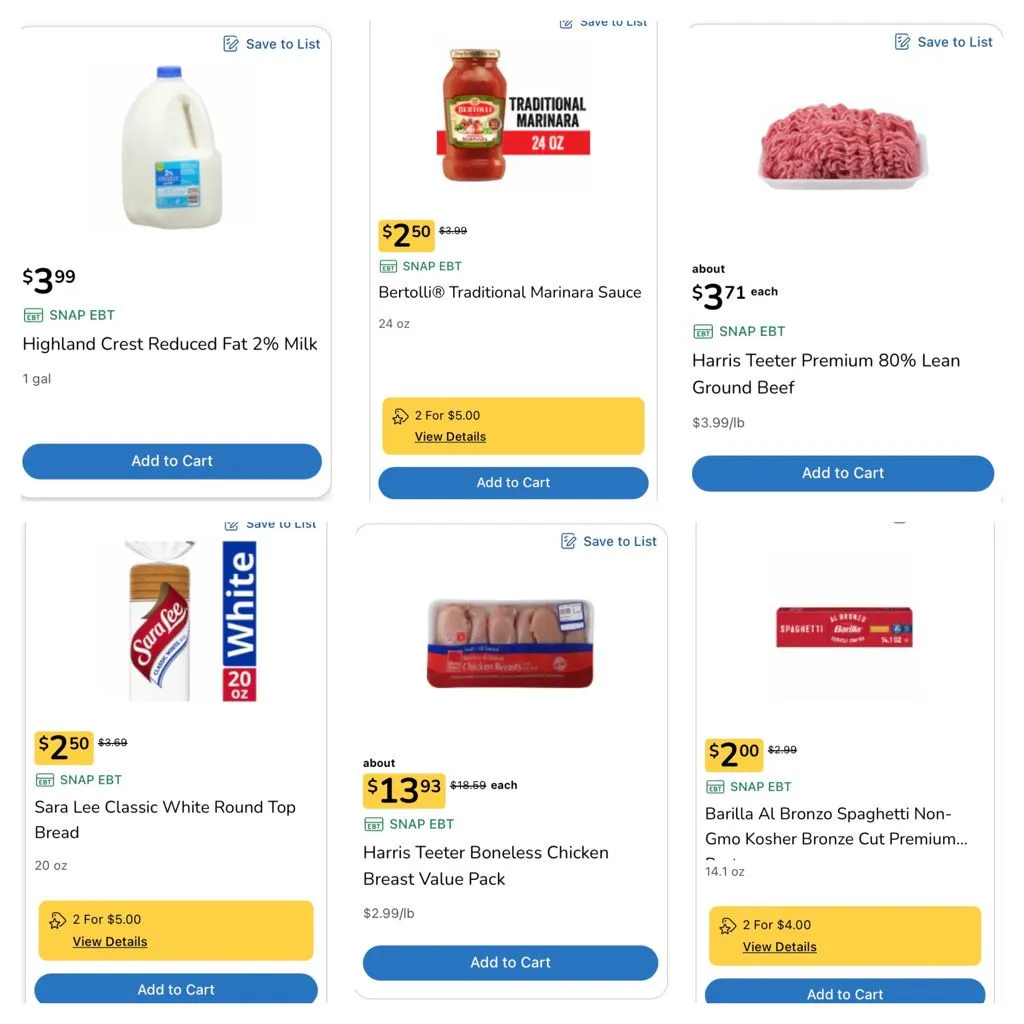Click Save to List icon on chicken breast card

pyautogui.click(x=569, y=541)
